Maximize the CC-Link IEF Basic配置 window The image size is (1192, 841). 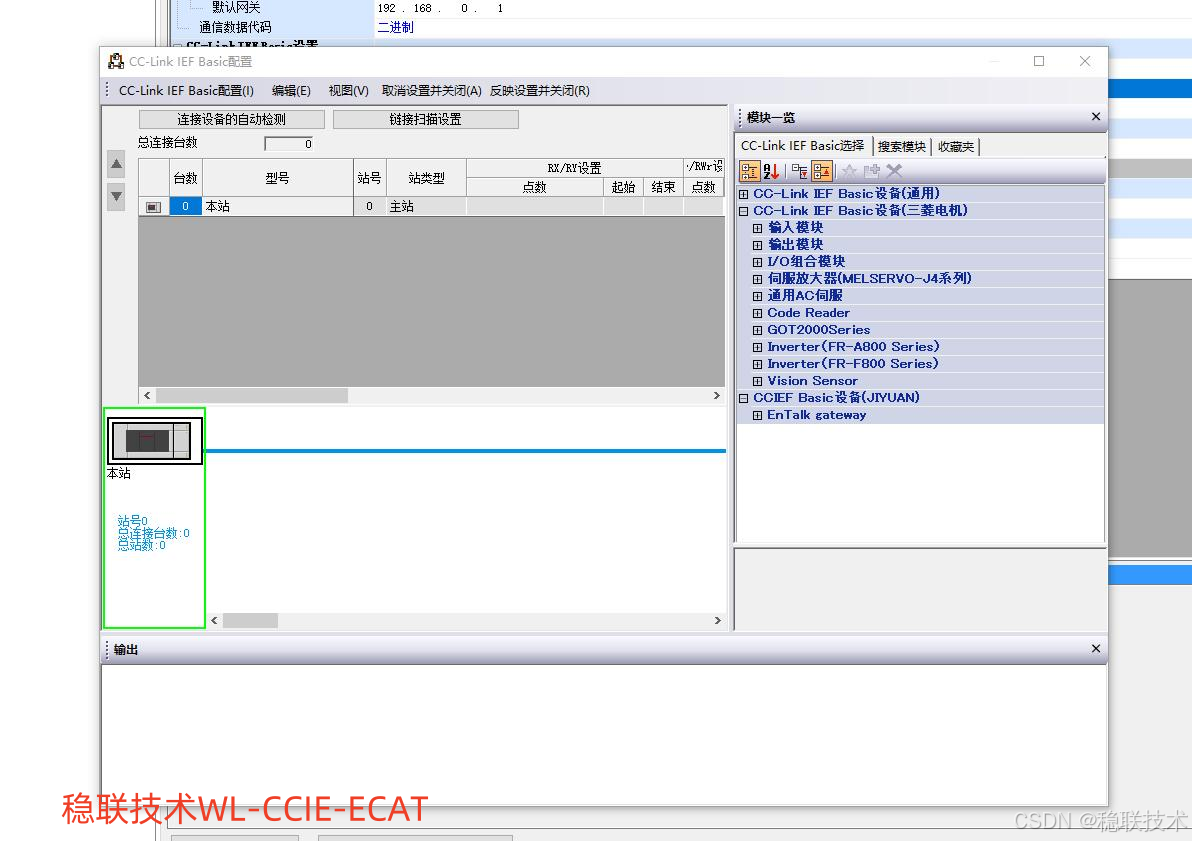[1038, 61]
